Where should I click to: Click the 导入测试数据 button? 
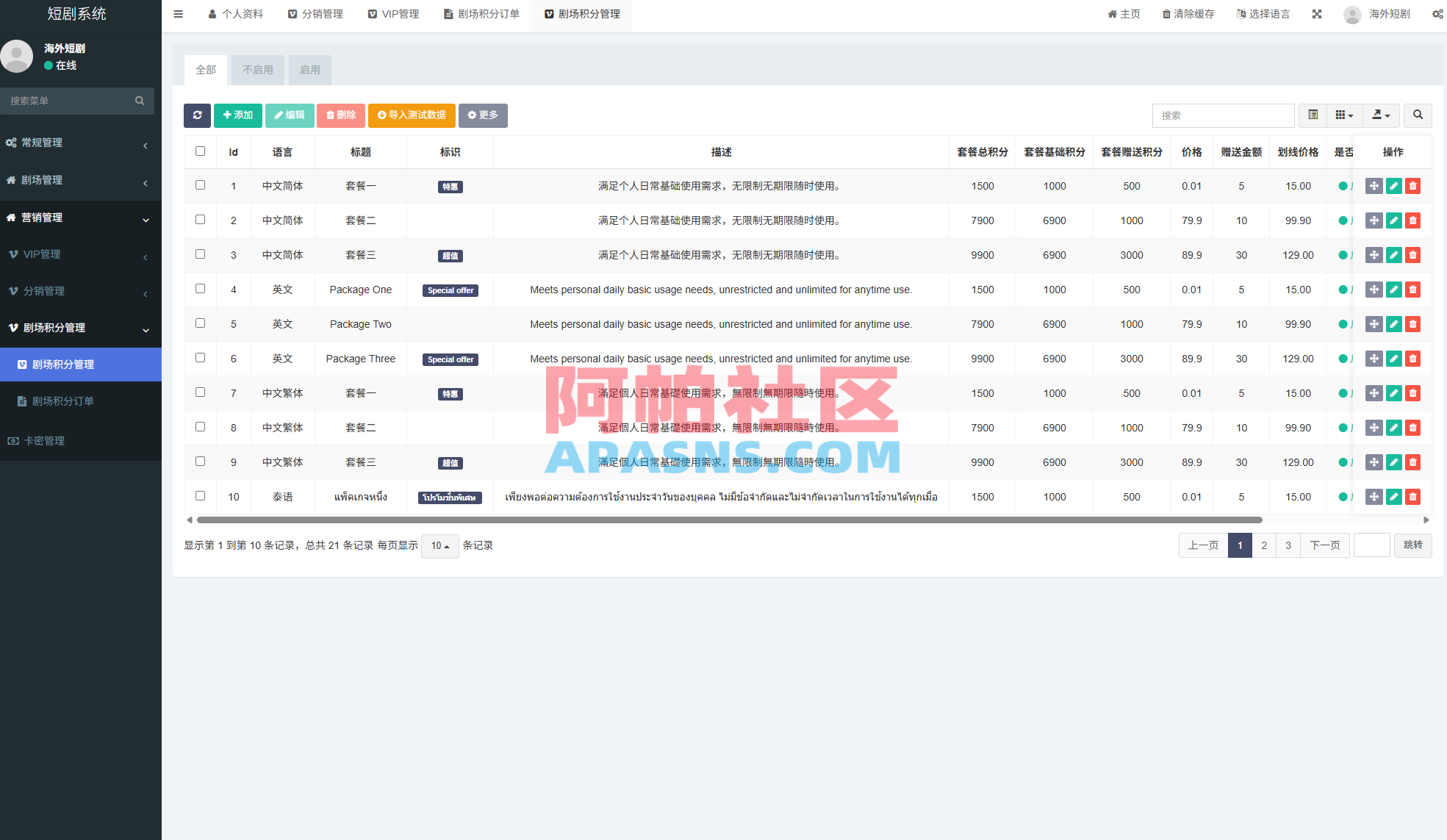tap(411, 115)
